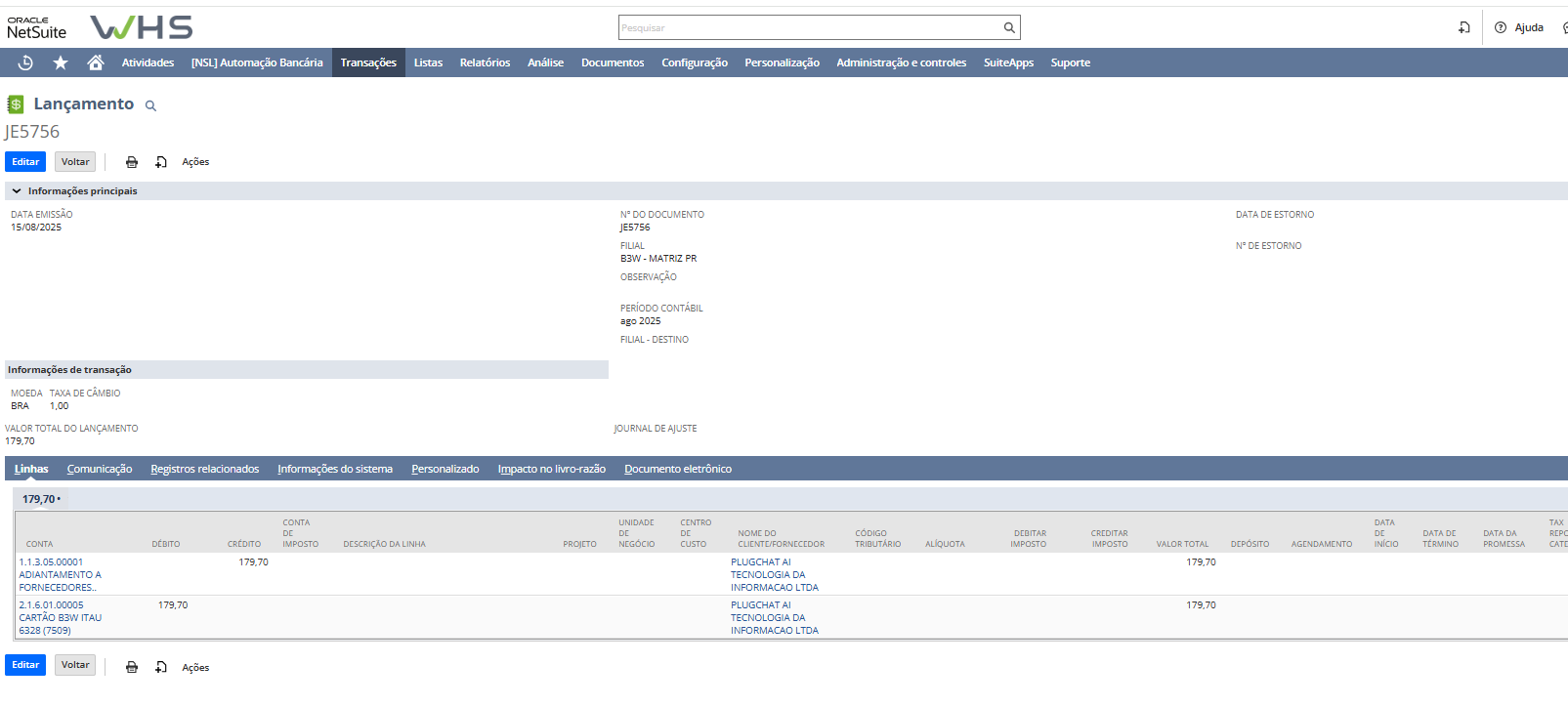Click the top Voltar button
The width and height of the screenshot is (1568, 706).
pyautogui.click(x=75, y=162)
